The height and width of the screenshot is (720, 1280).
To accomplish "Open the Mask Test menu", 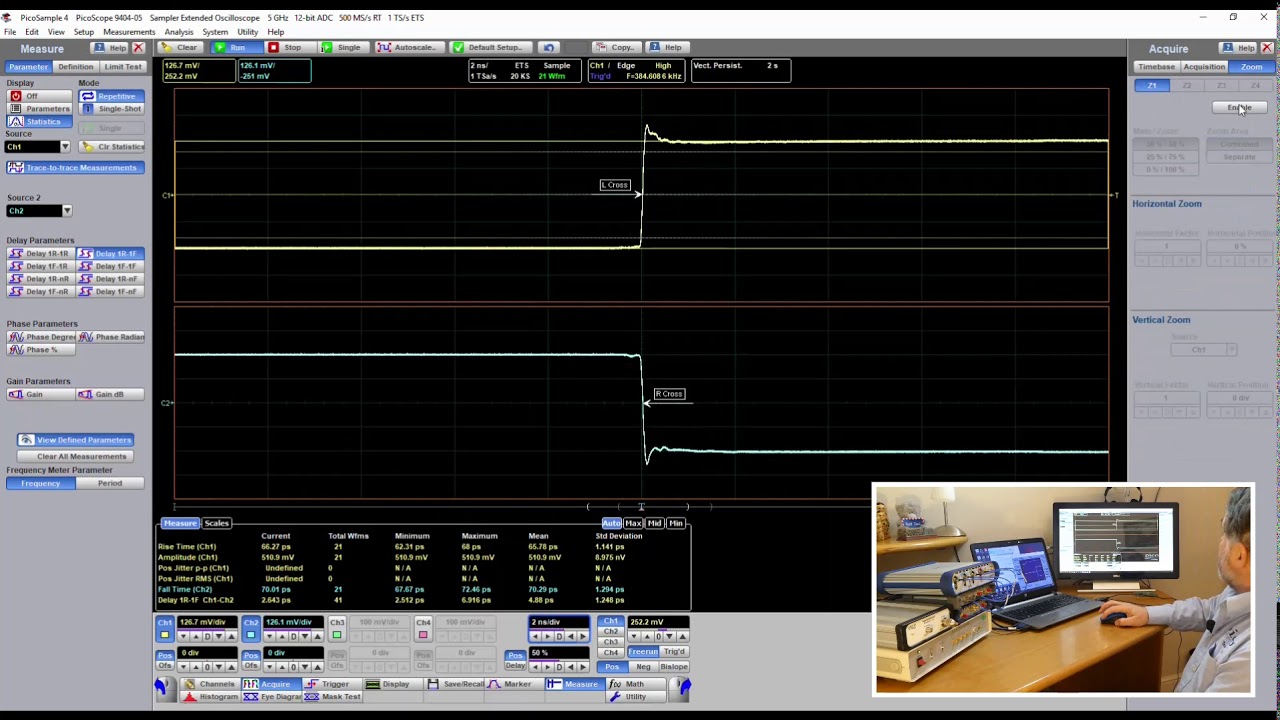I will (x=333, y=696).
